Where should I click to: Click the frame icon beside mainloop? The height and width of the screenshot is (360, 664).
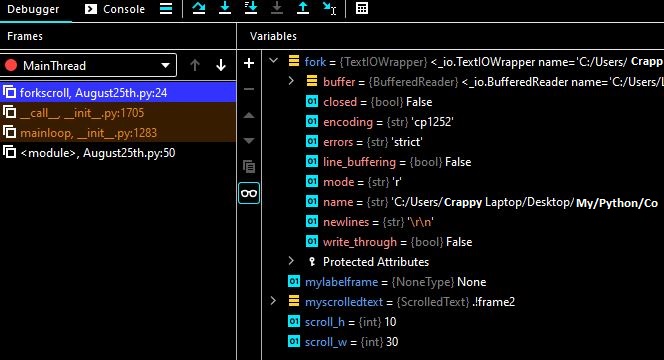(10, 133)
